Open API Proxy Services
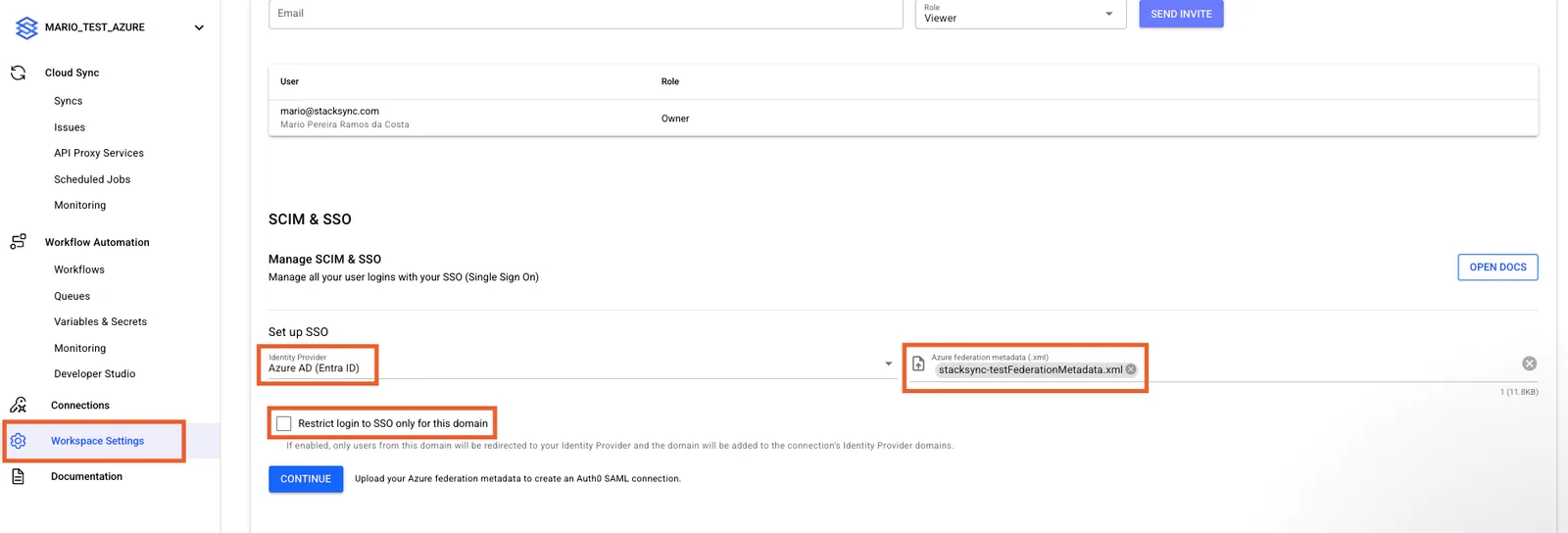 pos(99,153)
